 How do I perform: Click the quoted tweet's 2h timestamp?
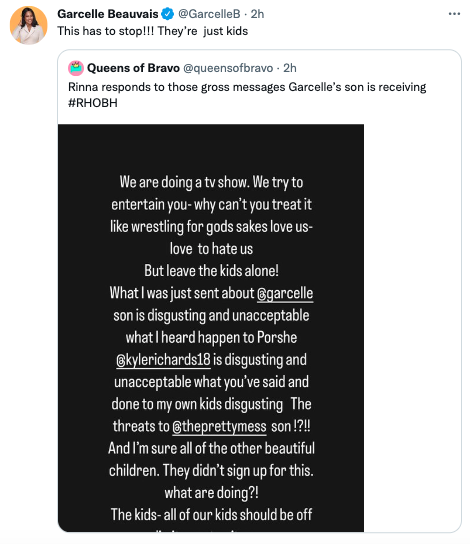[x=290, y=68]
